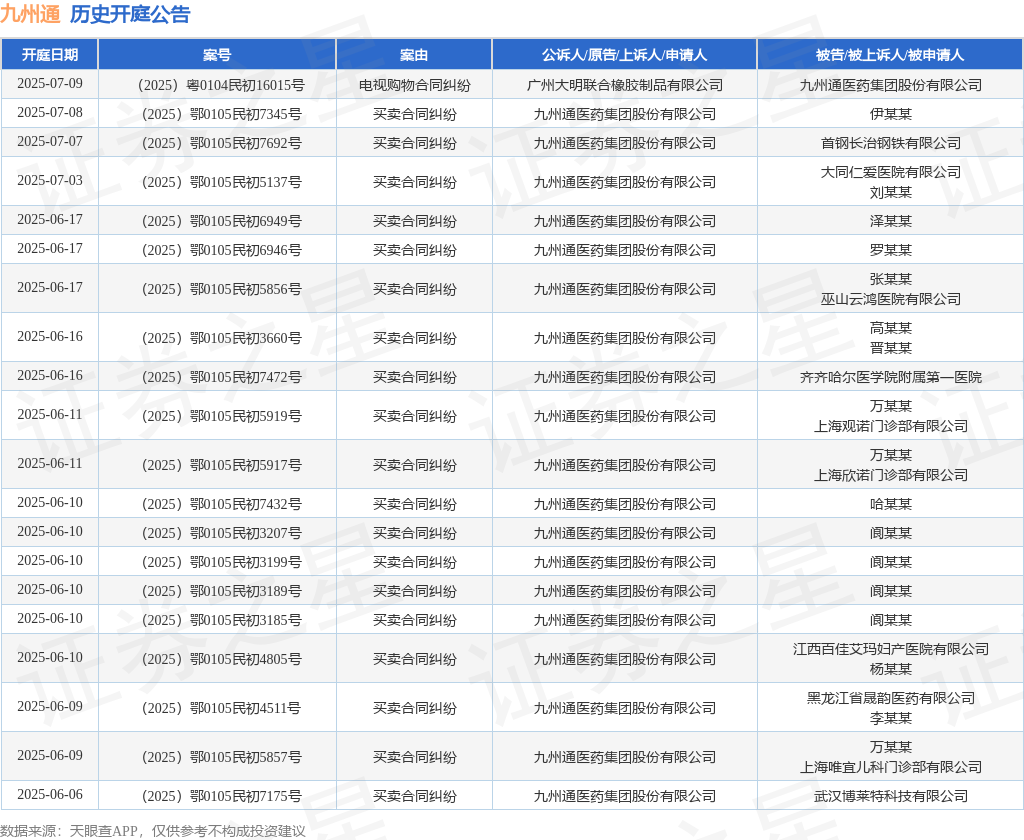The image size is (1024, 840).
Task: Click defendant 伊某某
Action: point(890,114)
